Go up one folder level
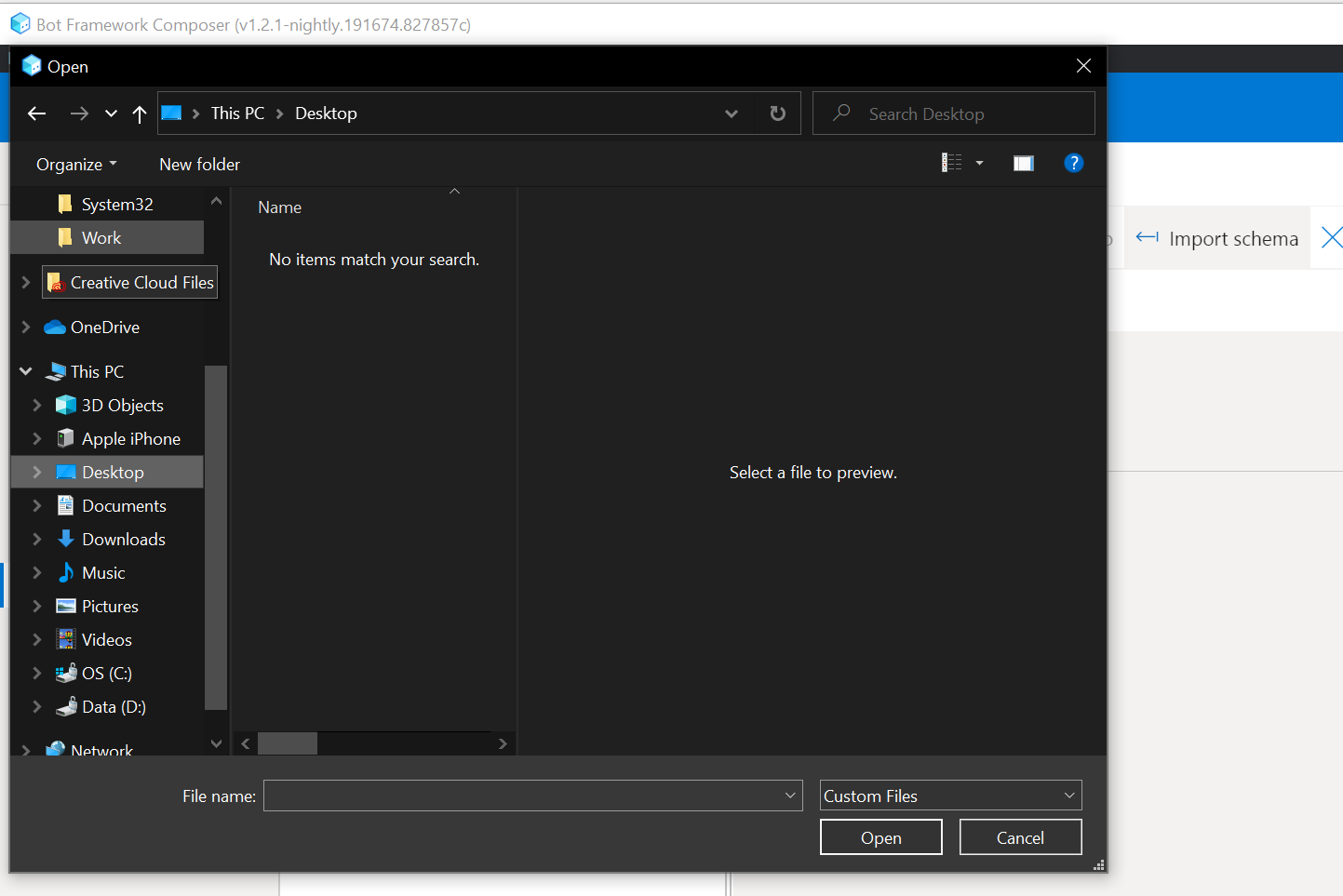The image size is (1343, 896). tap(140, 114)
